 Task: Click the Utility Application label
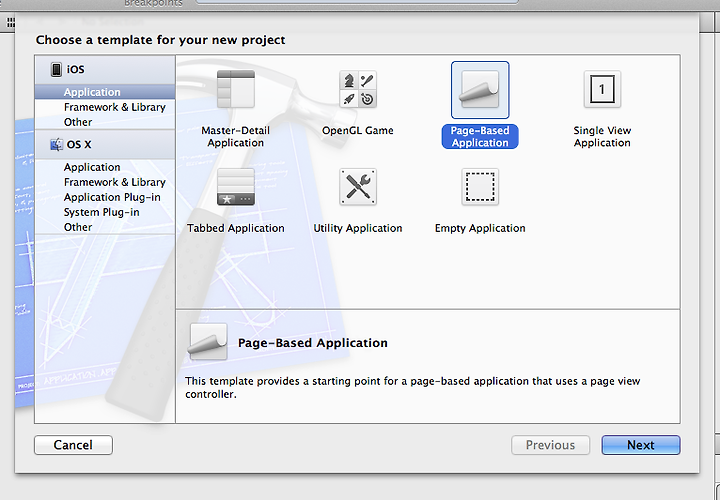click(358, 228)
